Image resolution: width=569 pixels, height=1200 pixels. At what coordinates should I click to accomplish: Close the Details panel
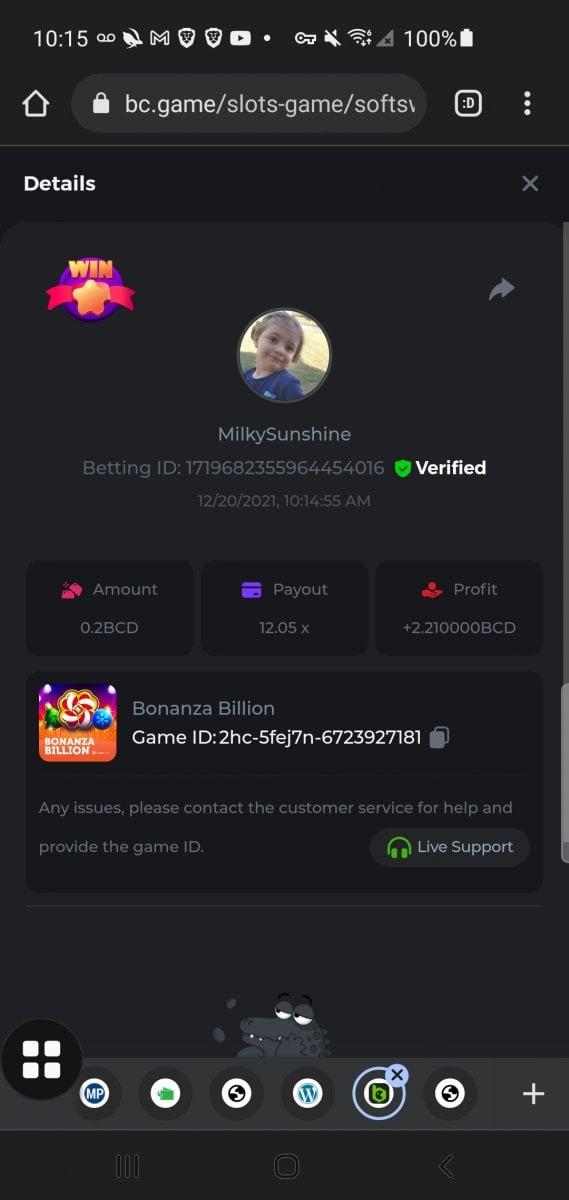click(530, 183)
